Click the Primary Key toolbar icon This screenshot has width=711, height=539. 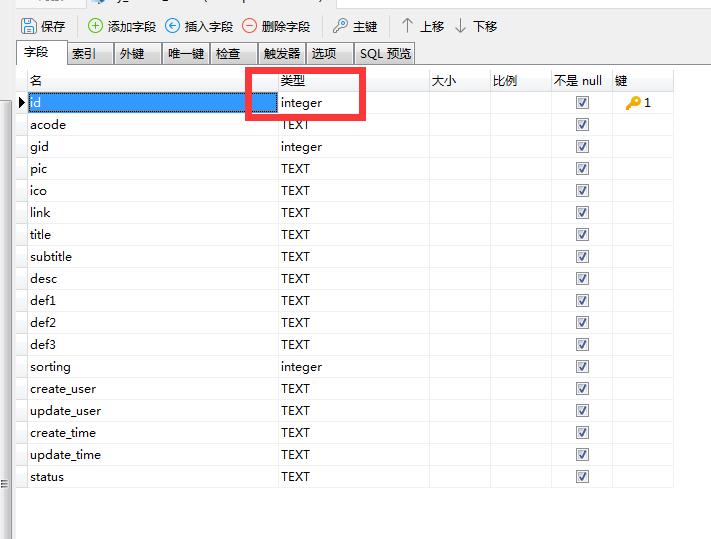click(x=341, y=26)
